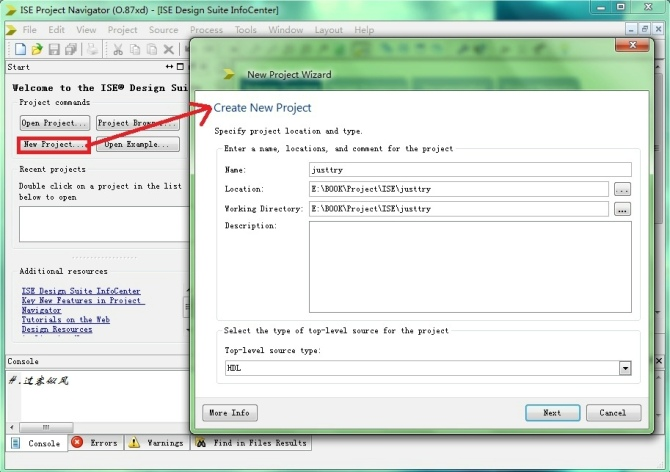Click the Console horizontal scrollbar thumb
This screenshot has height=472, width=670.
click(x=46, y=427)
